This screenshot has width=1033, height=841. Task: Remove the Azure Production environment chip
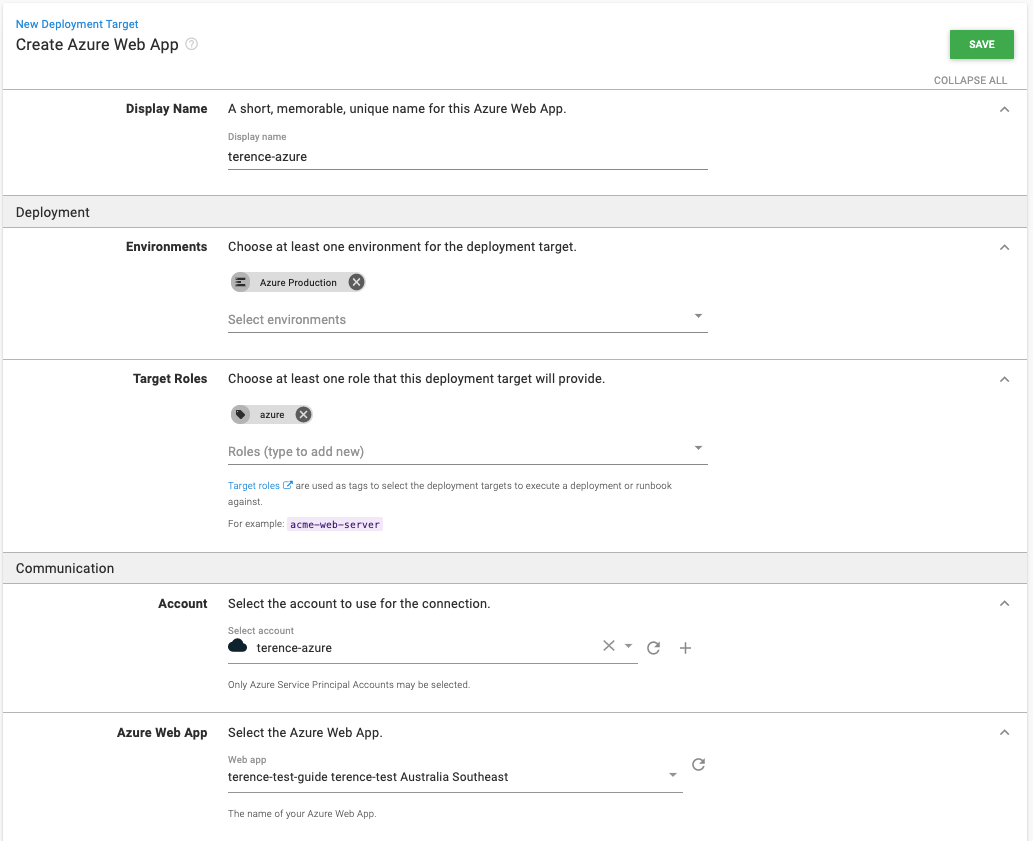(356, 282)
